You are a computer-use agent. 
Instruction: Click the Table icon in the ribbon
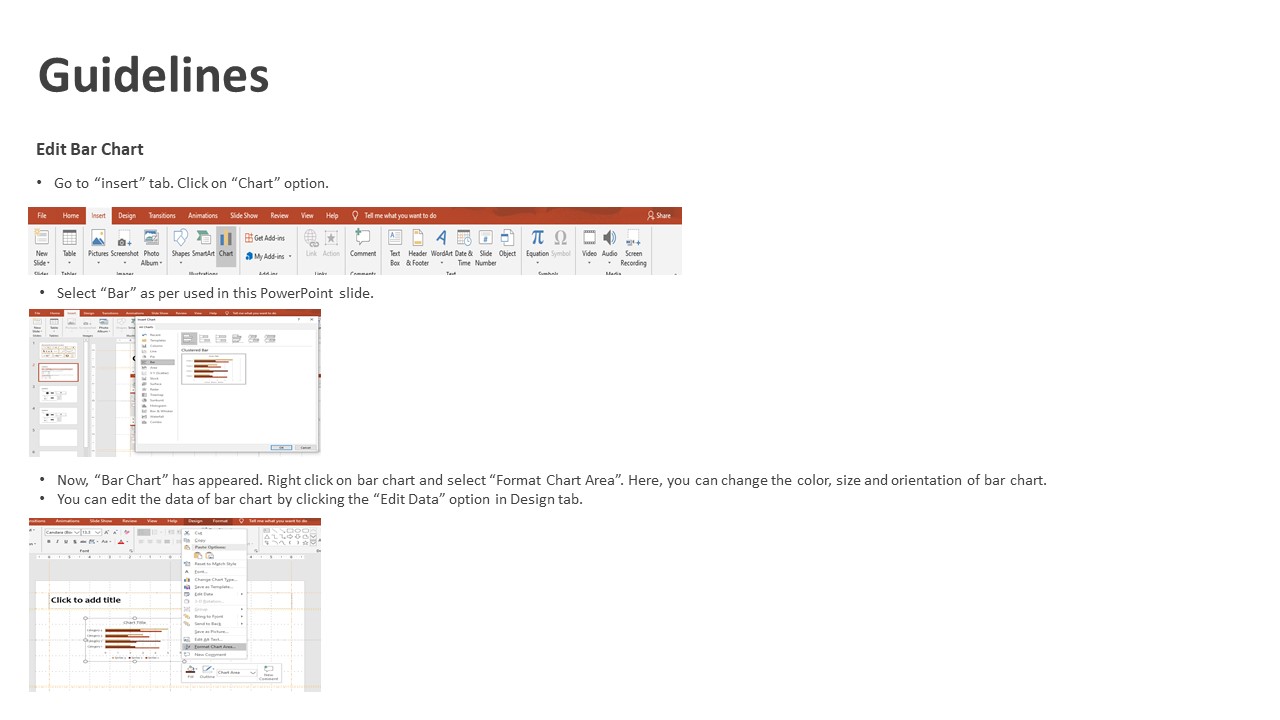(x=69, y=243)
